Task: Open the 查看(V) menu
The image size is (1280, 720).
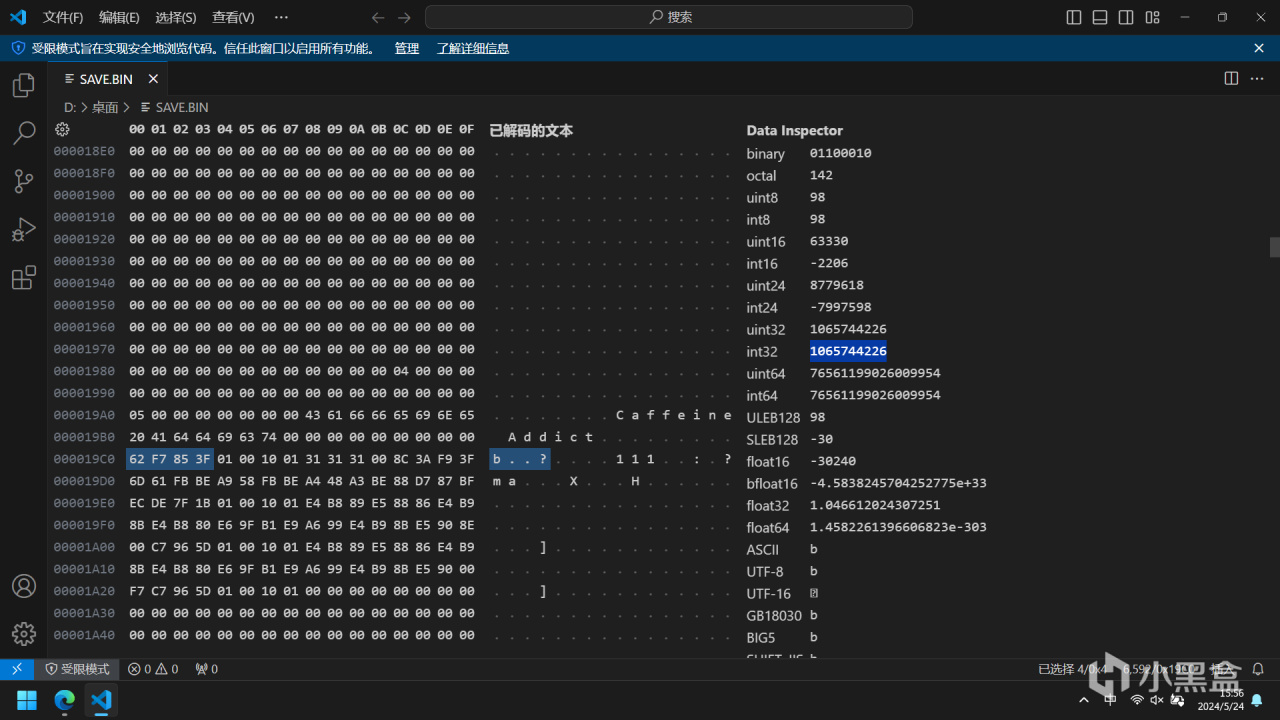Action: coord(233,17)
